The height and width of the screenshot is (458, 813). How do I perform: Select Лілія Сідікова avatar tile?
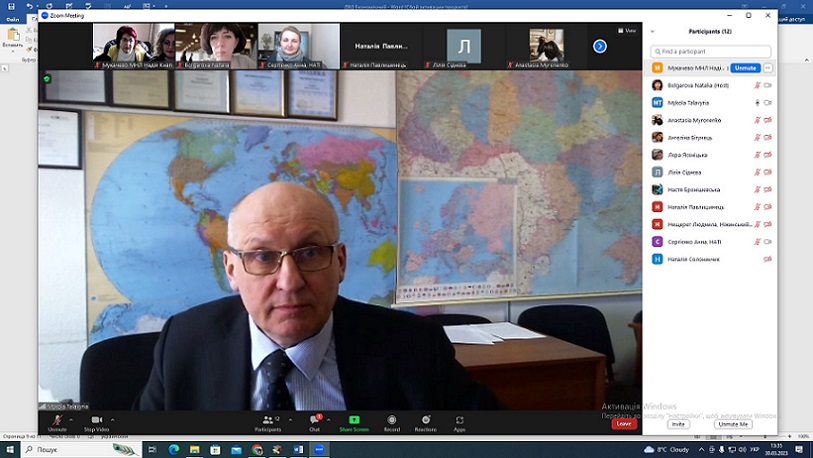(x=464, y=46)
